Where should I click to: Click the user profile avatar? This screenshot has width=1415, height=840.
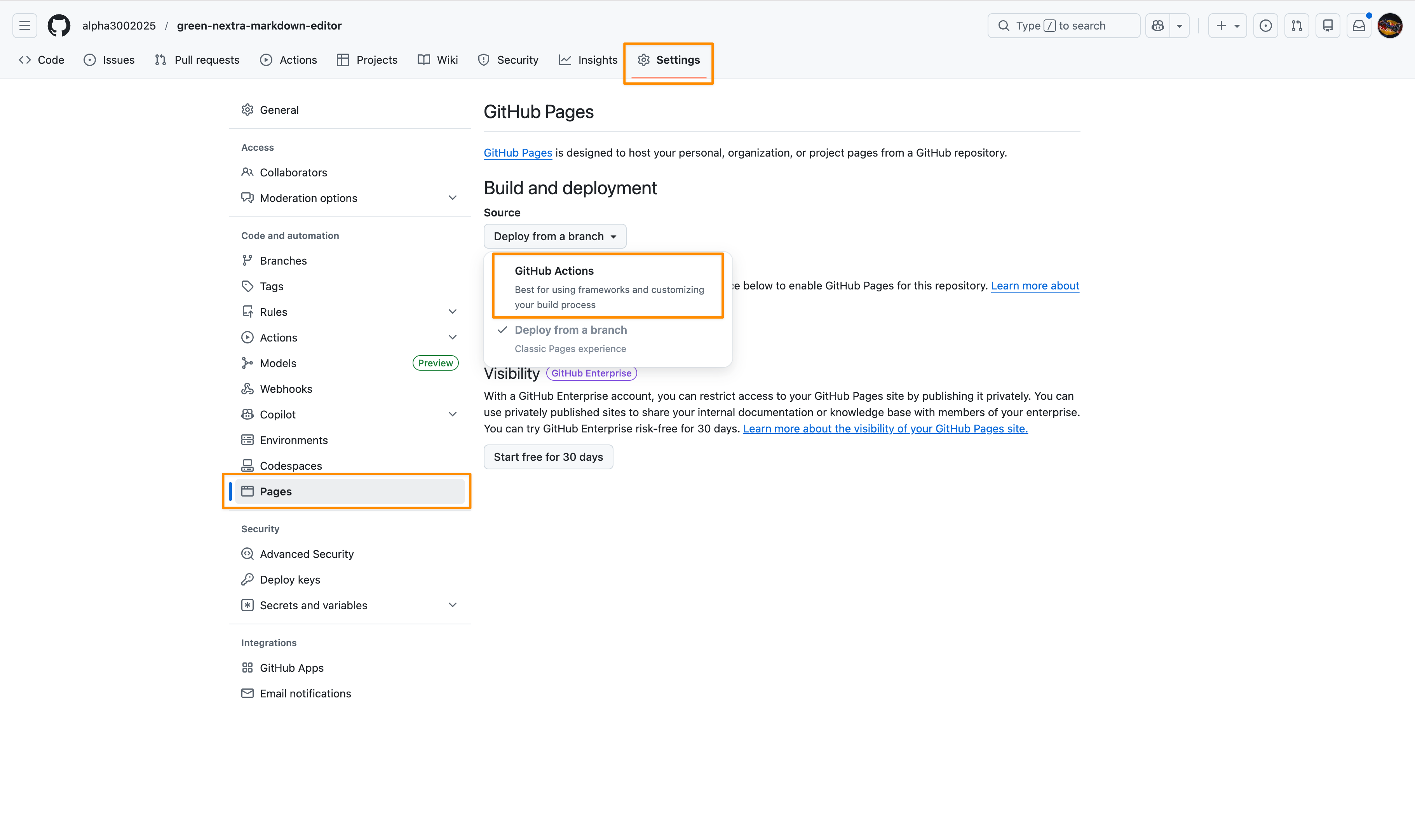tap(1389, 26)
